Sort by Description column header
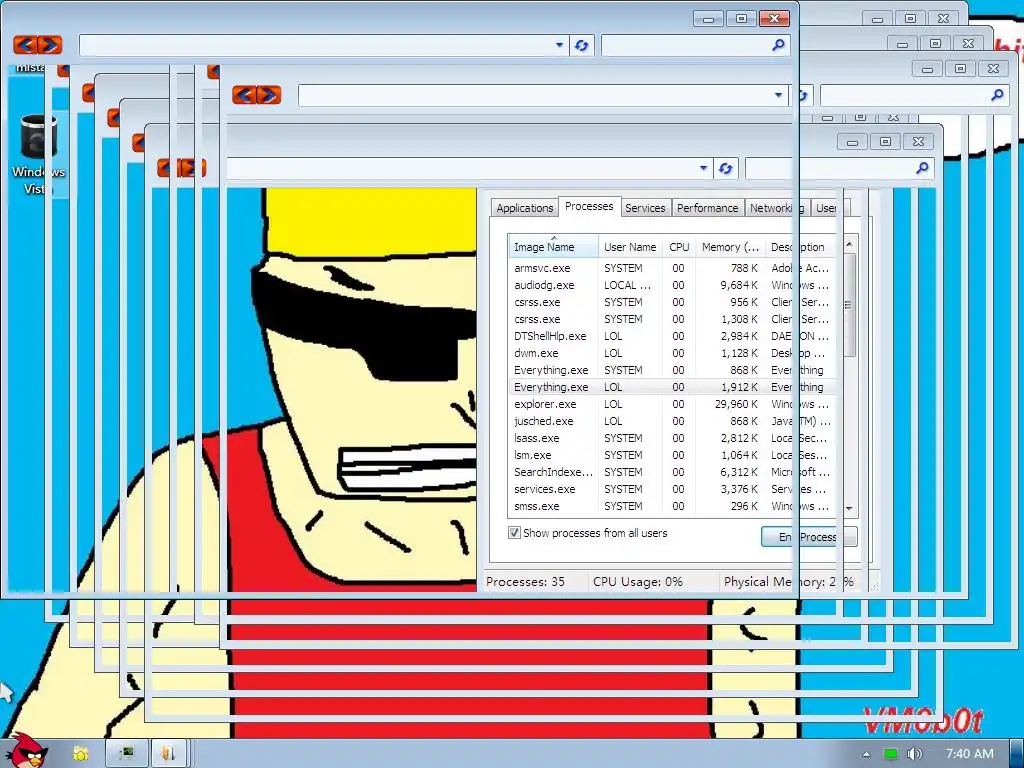The height and width of the screenshot is (768, 1024). pyautogui.click(x=801, y=247)
